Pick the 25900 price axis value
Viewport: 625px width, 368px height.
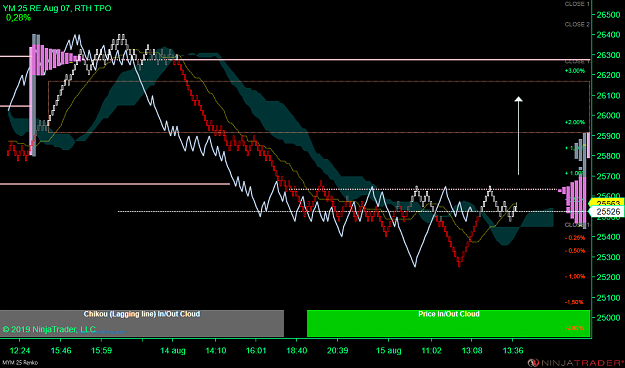[x=608, y=136]
